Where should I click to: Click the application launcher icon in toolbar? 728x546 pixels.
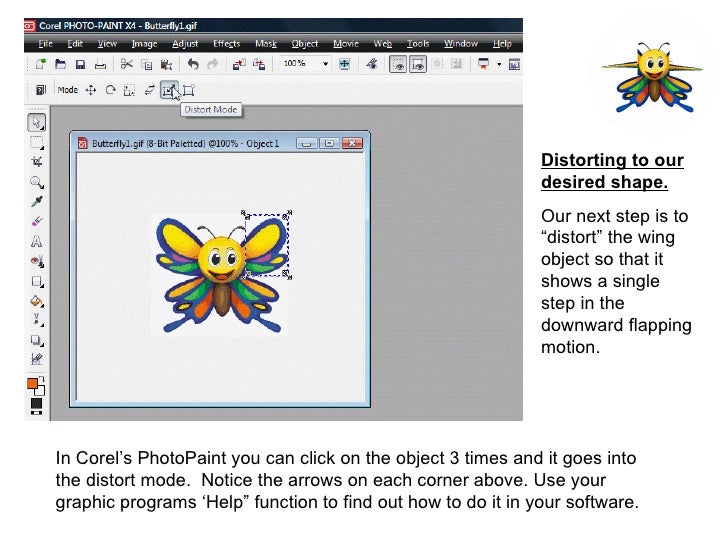tap(483, 64)
